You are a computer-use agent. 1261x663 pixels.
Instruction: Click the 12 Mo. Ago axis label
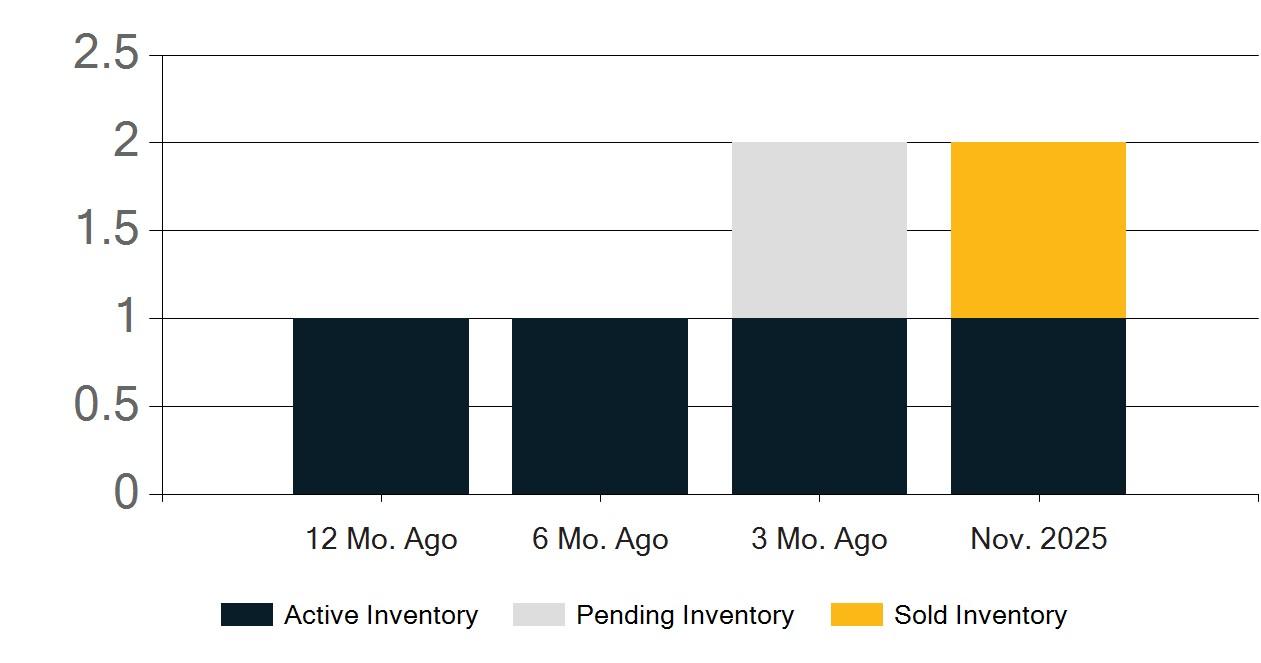(x=381, y=540)
